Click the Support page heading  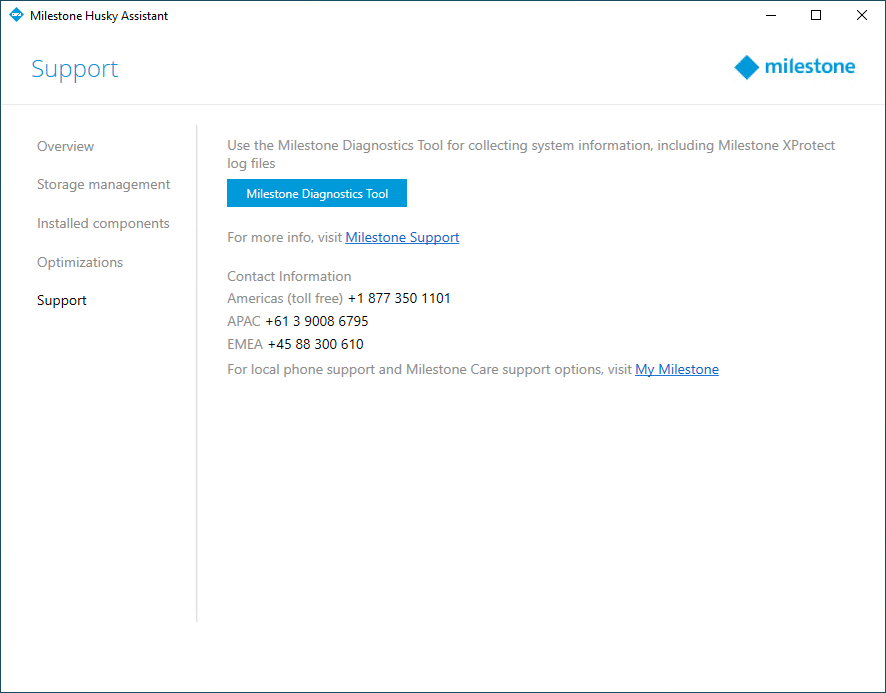[75, 69]
